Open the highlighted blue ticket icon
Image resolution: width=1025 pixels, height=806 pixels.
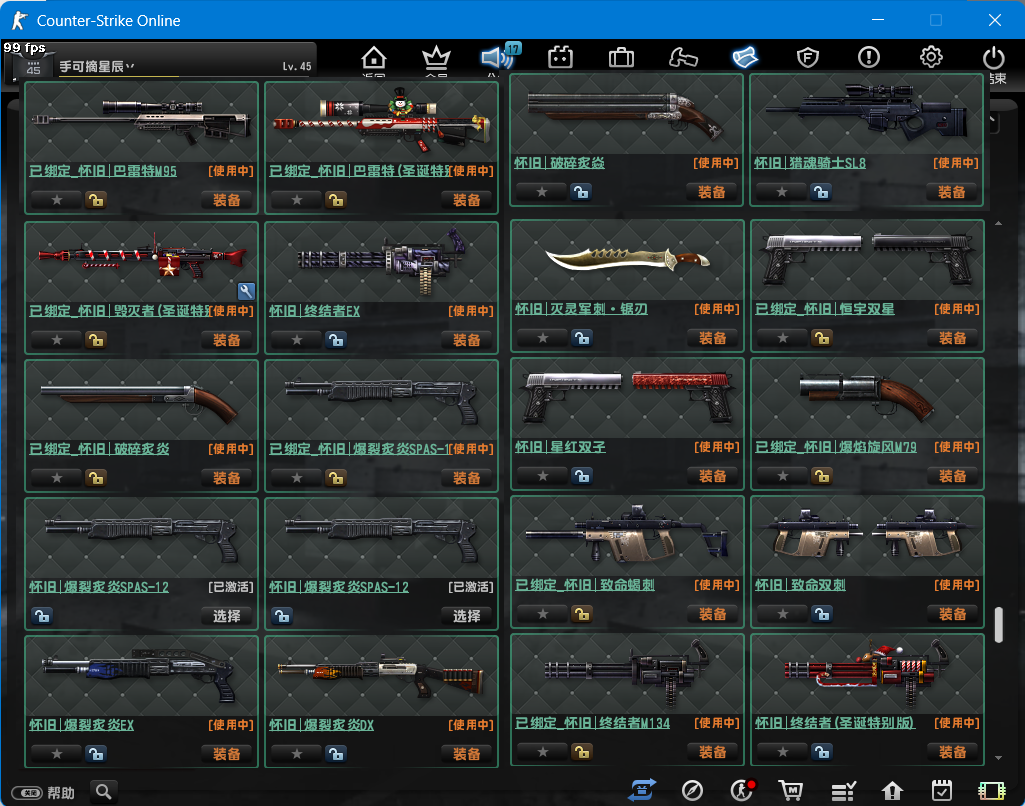745,58
